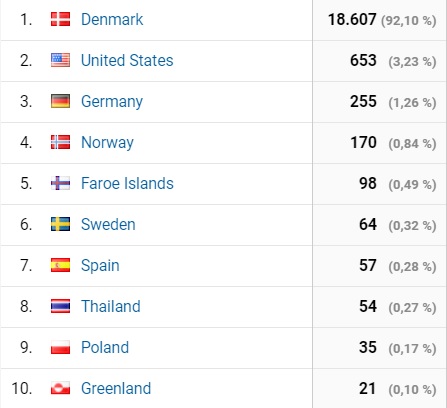Select the Norway country link

pyautogui.click(x=107, y=143)
